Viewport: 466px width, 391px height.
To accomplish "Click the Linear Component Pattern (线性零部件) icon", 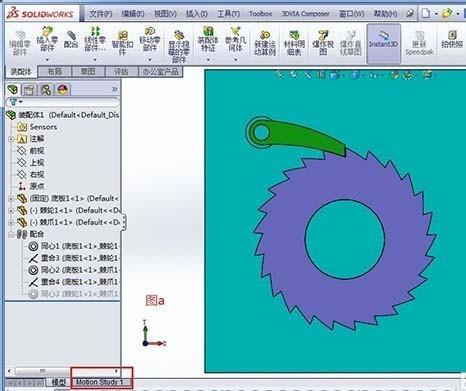I will point(95,31).
